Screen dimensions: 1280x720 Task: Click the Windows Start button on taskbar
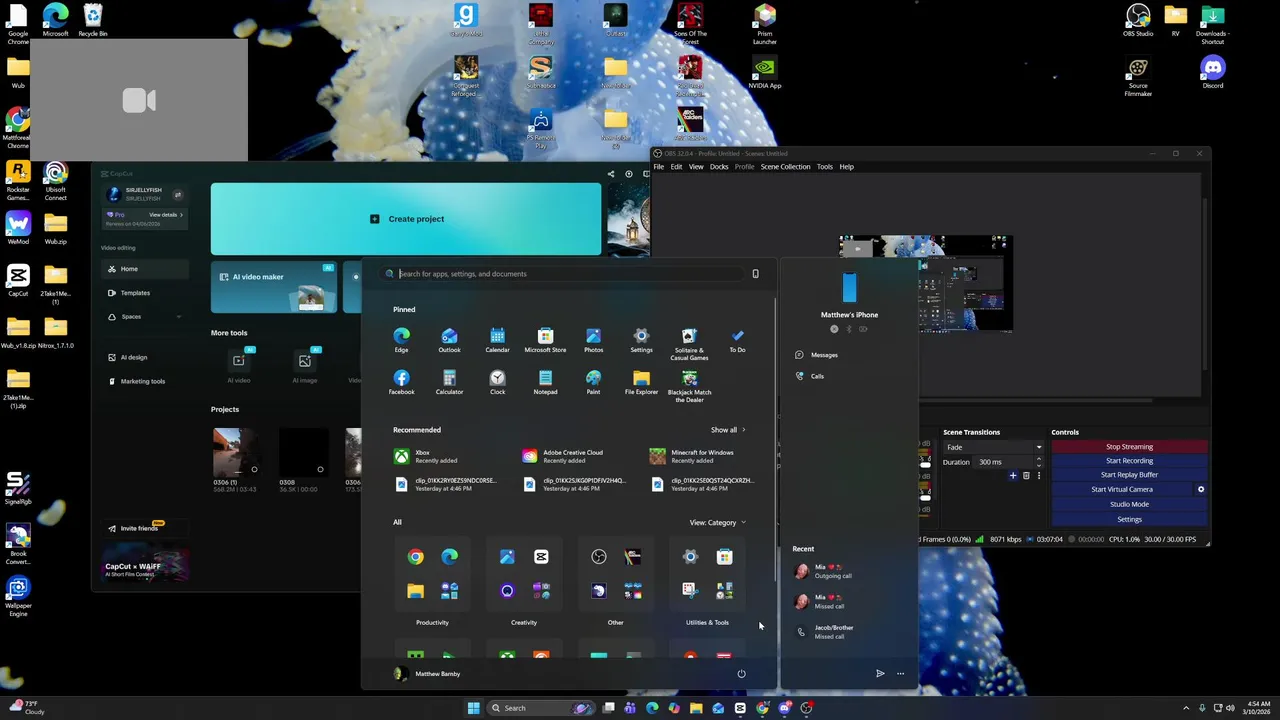tap(473, 708)
